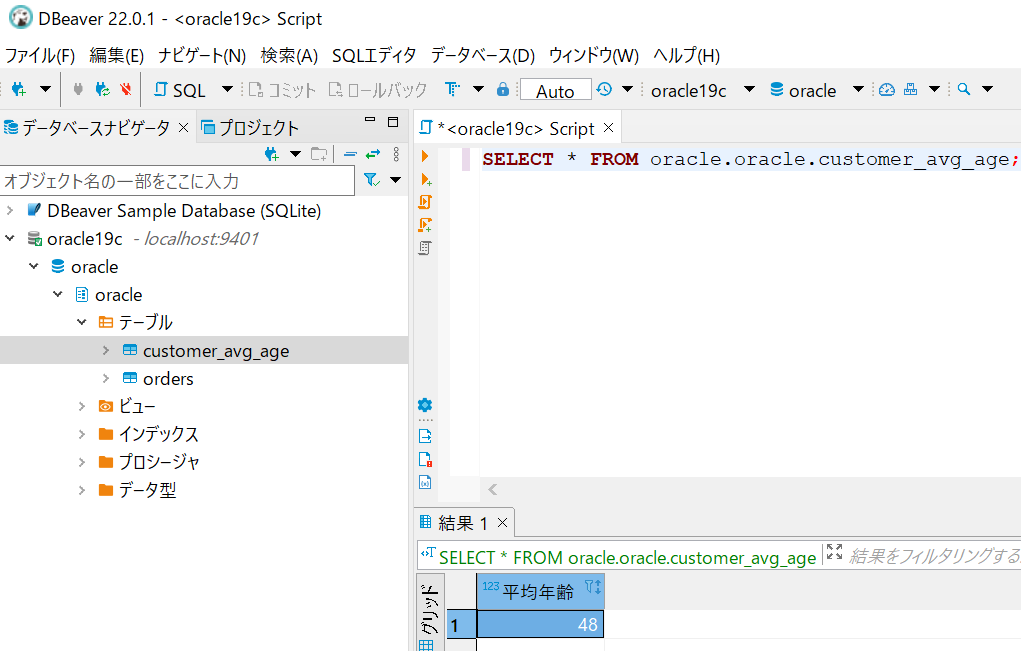
Task: Open the ウィンドウ(W) menu
Action: tap(594, 55)
